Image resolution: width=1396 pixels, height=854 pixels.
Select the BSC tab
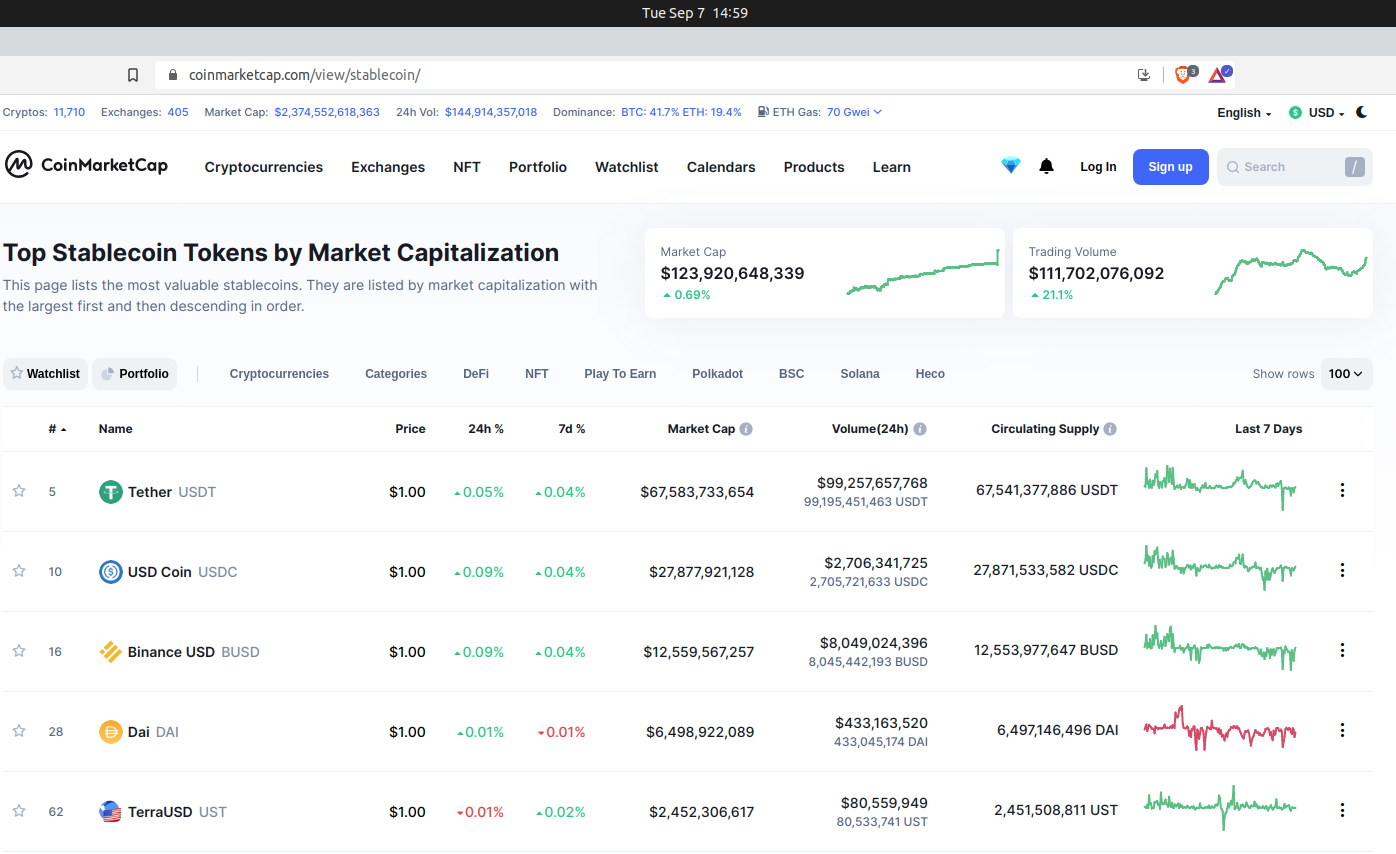click(792, 374)
